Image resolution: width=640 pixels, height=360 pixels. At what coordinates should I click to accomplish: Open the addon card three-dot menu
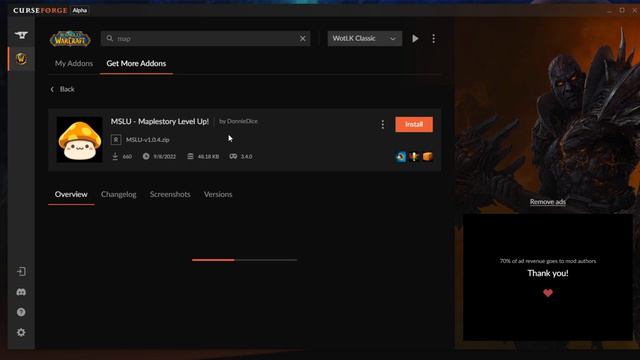click(x=382, y=124)
